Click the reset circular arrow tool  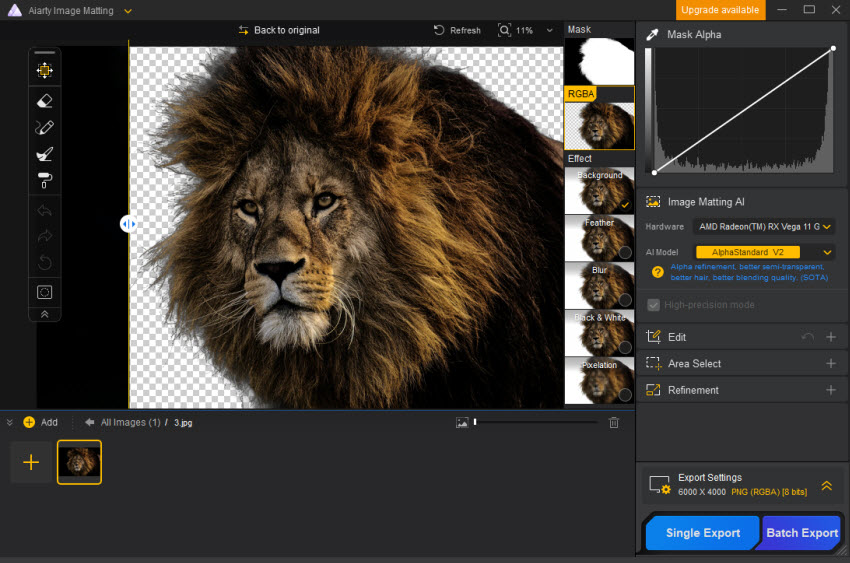click(x=44, y=263)
